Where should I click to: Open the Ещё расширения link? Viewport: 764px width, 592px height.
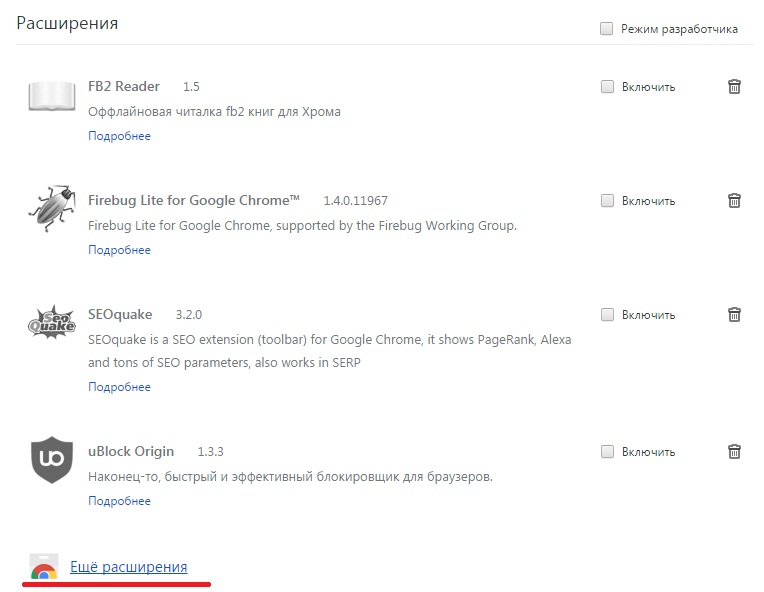pos(128,567)
